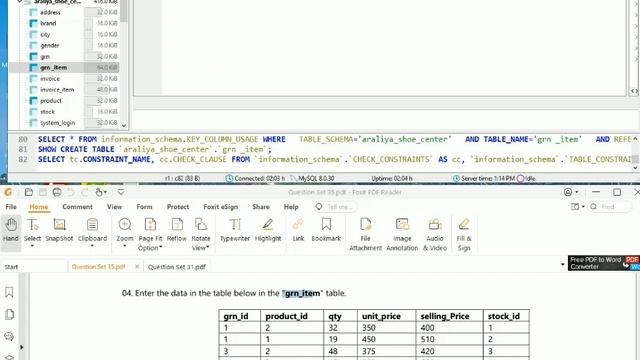This screenshot has width=640, height=360.
Task: Open the Comment ribbon tab
Action: point(78,207)
